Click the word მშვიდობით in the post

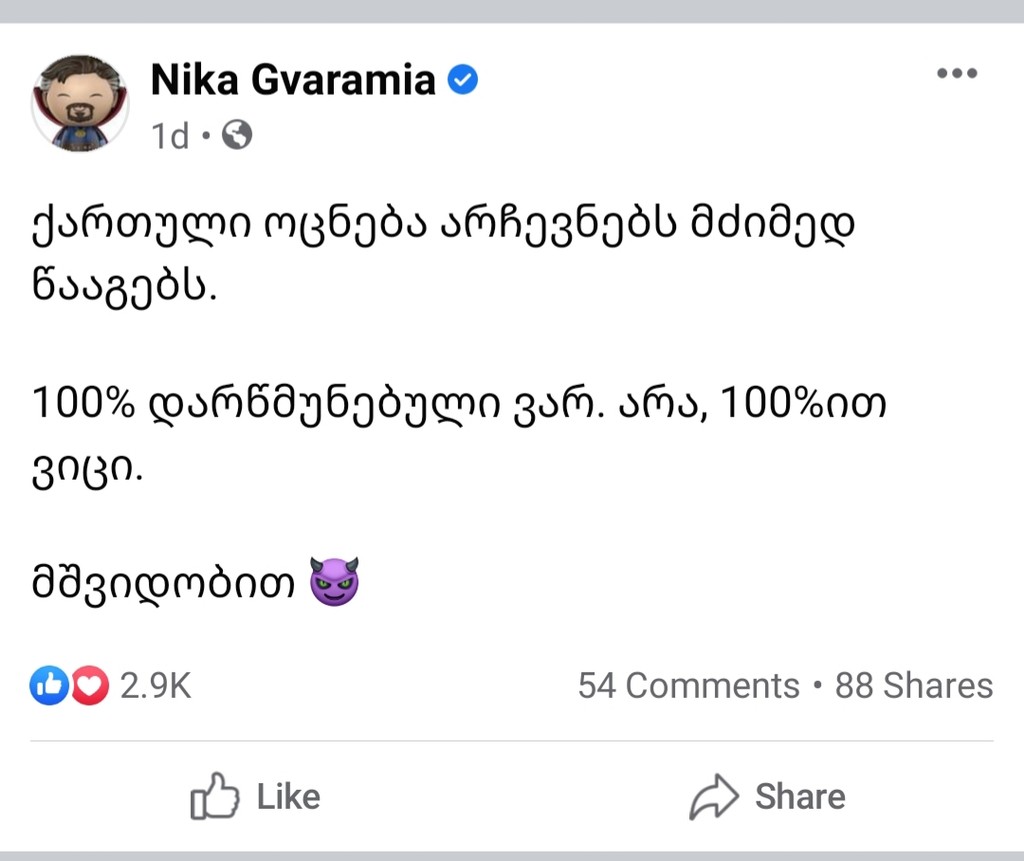pos(164,582)
